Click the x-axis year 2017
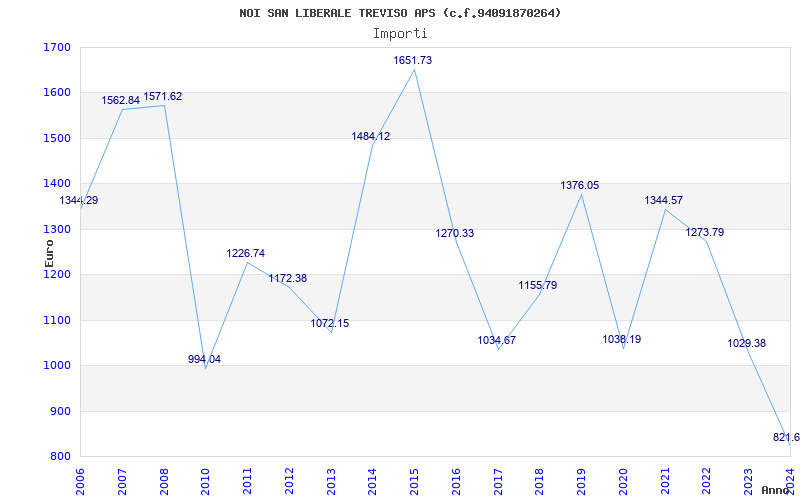This screenshot has height=500, width=800. (498, 482)
